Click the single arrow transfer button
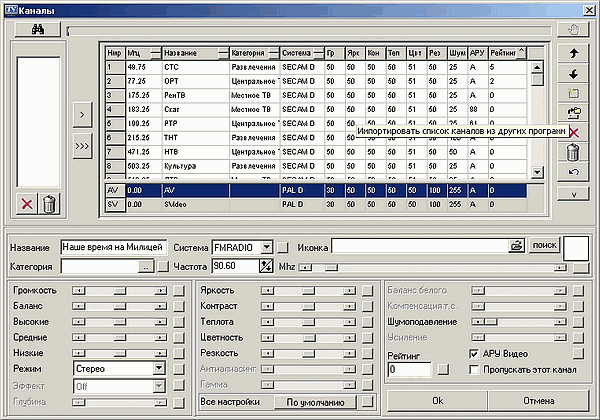 pos(83,115)
